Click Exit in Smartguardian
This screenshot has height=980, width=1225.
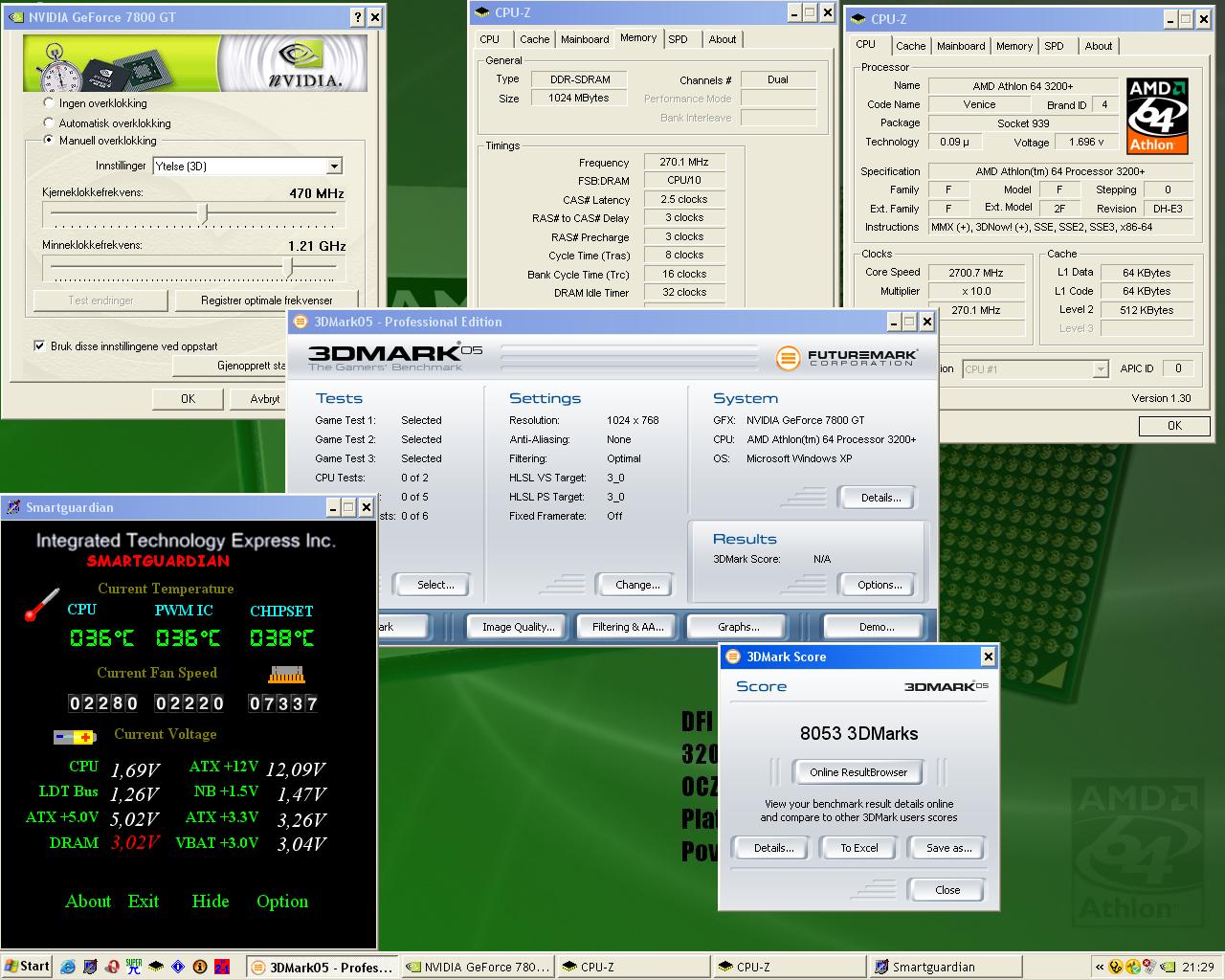point(144,902)
